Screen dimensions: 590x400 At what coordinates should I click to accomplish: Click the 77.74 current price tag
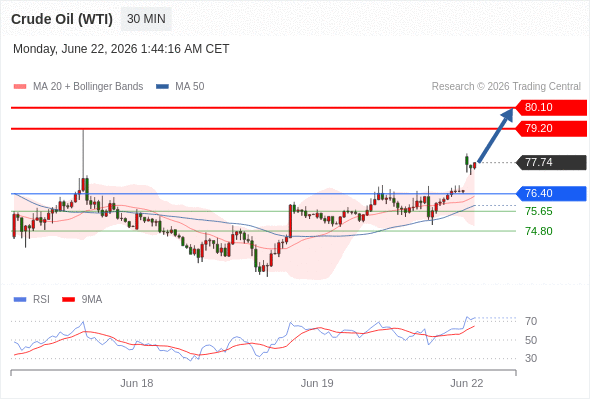[551, 163]
